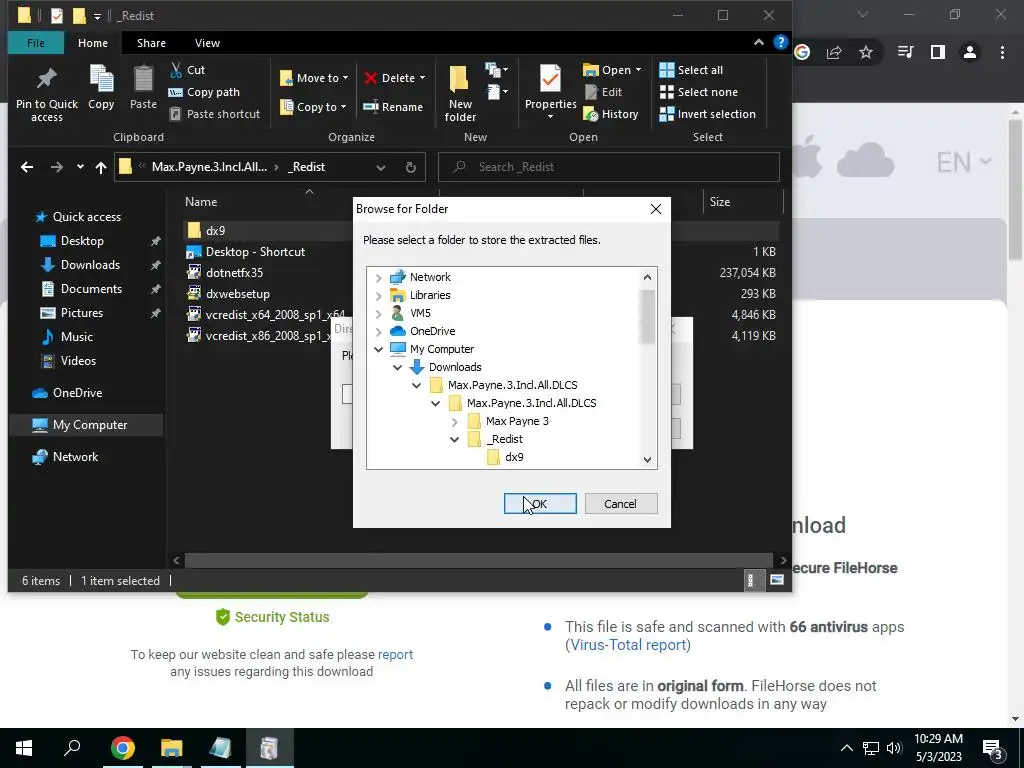The height and width of the screenshot is (768, 1024).
Task: Click the Cut scissors icon
Action: (x=176, y=70)
